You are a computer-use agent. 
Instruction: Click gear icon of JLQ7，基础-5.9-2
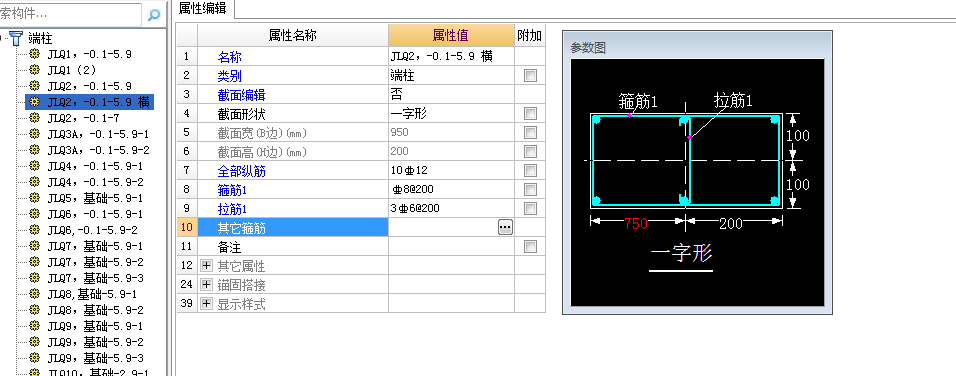point(35,262)
